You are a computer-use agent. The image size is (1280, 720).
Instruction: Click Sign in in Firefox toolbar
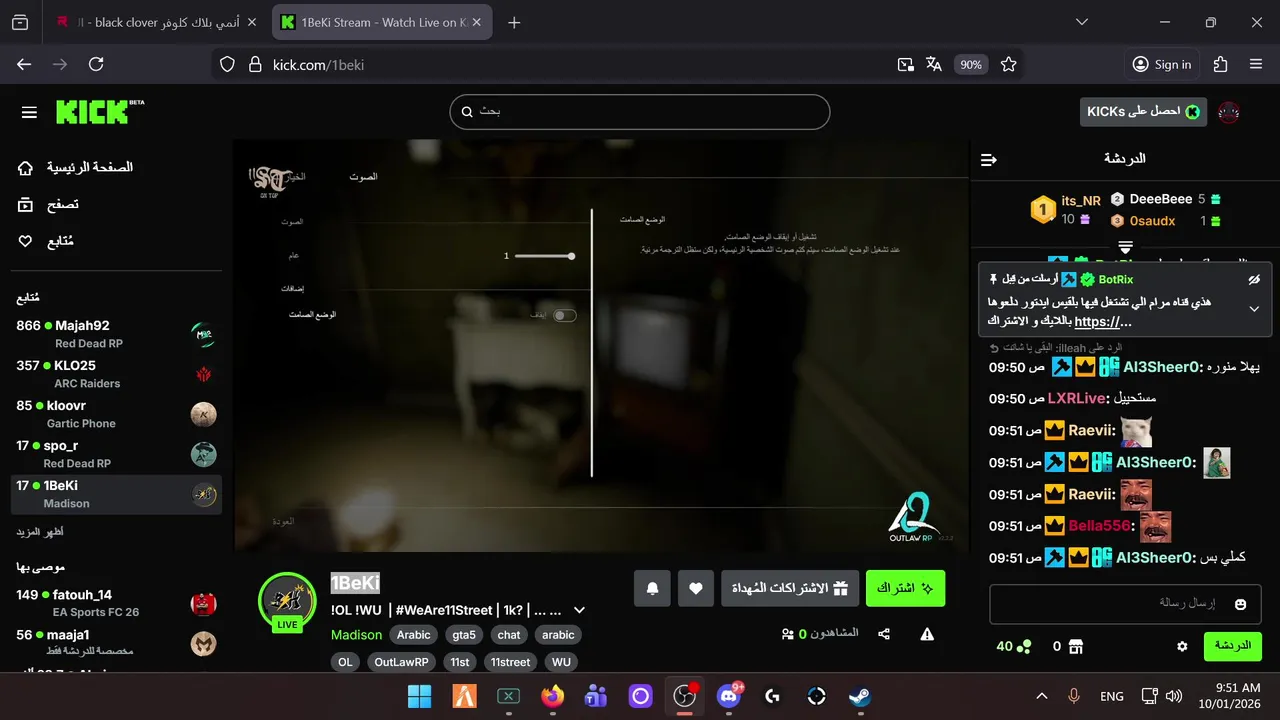(1161, 64)
